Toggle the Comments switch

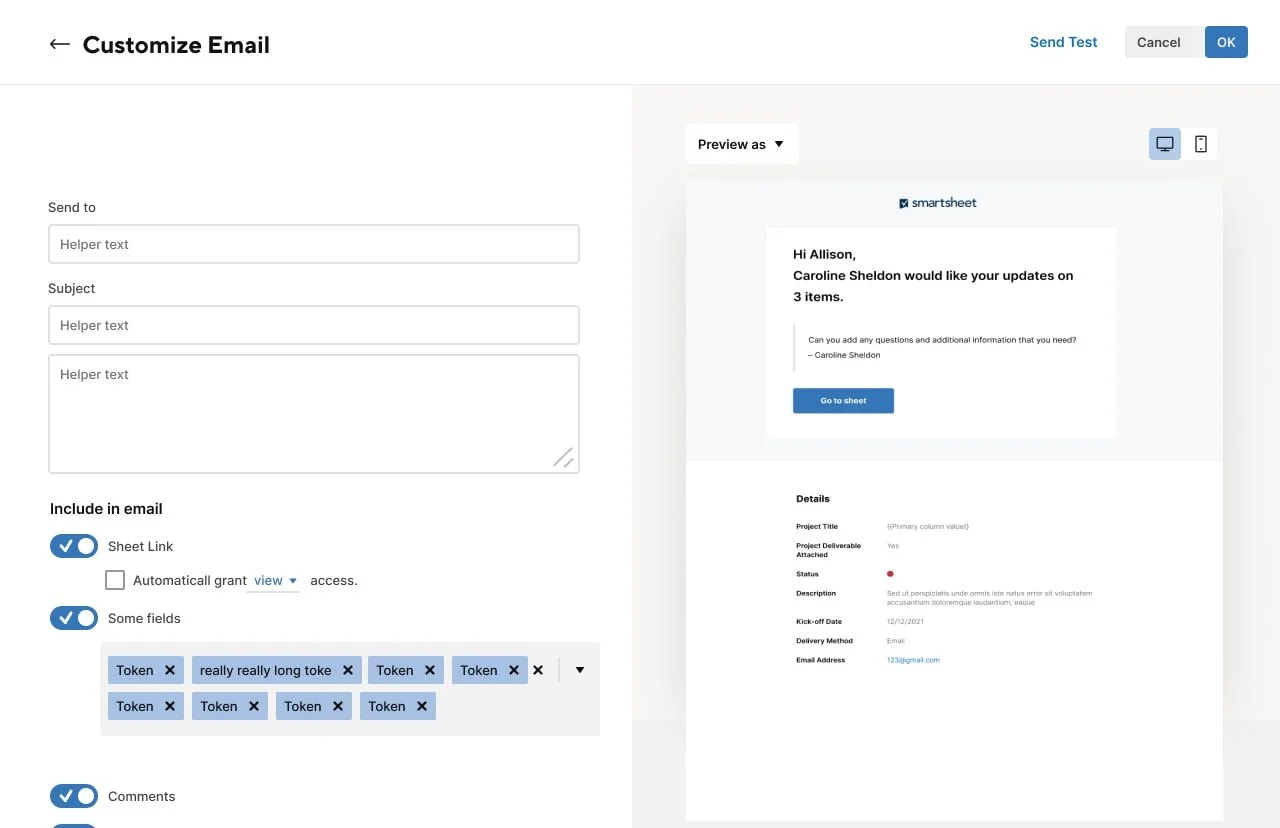(74, 796)
